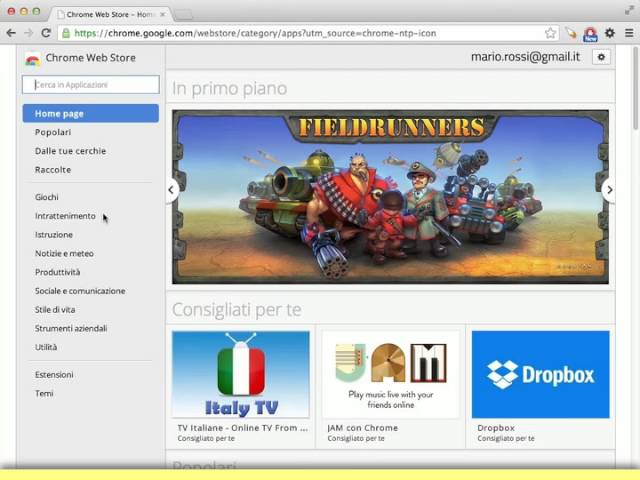Browse the Utilità category
The image size is (640, 480).
(x=46, y=347)
